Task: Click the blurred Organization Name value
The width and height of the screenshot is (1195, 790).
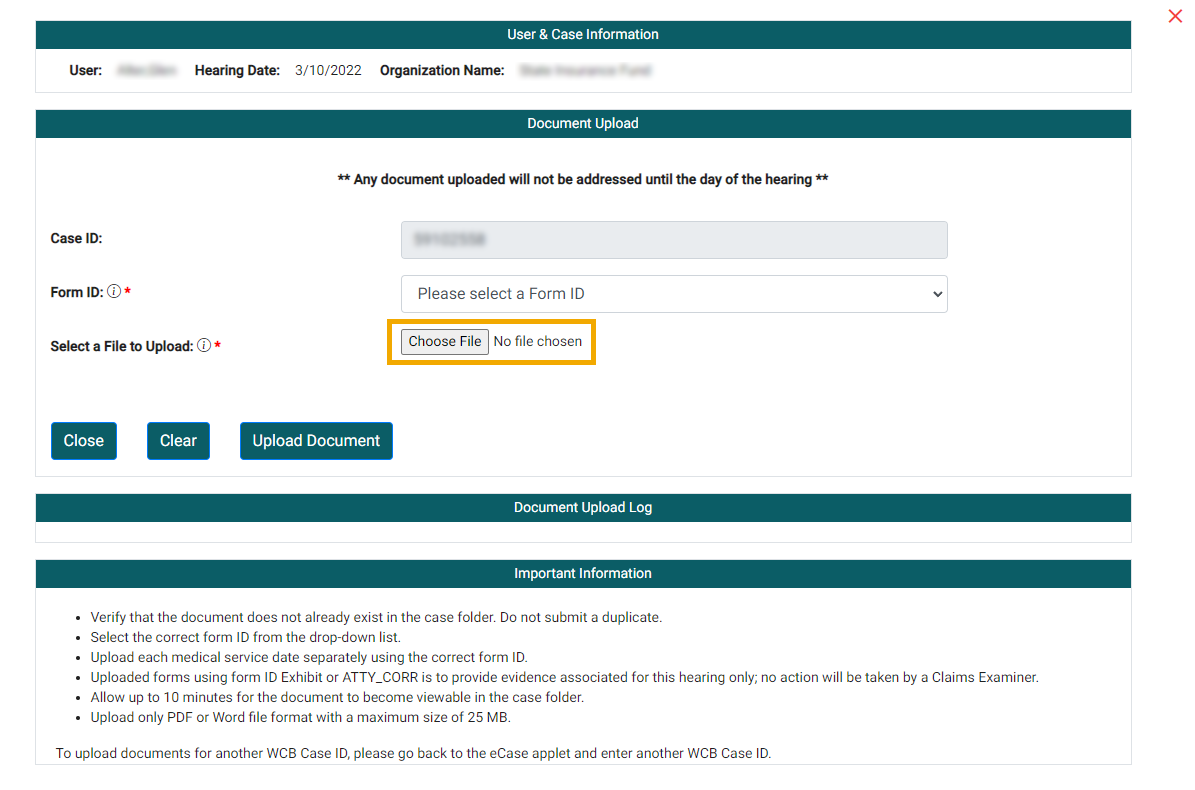Action: [585, 71]
